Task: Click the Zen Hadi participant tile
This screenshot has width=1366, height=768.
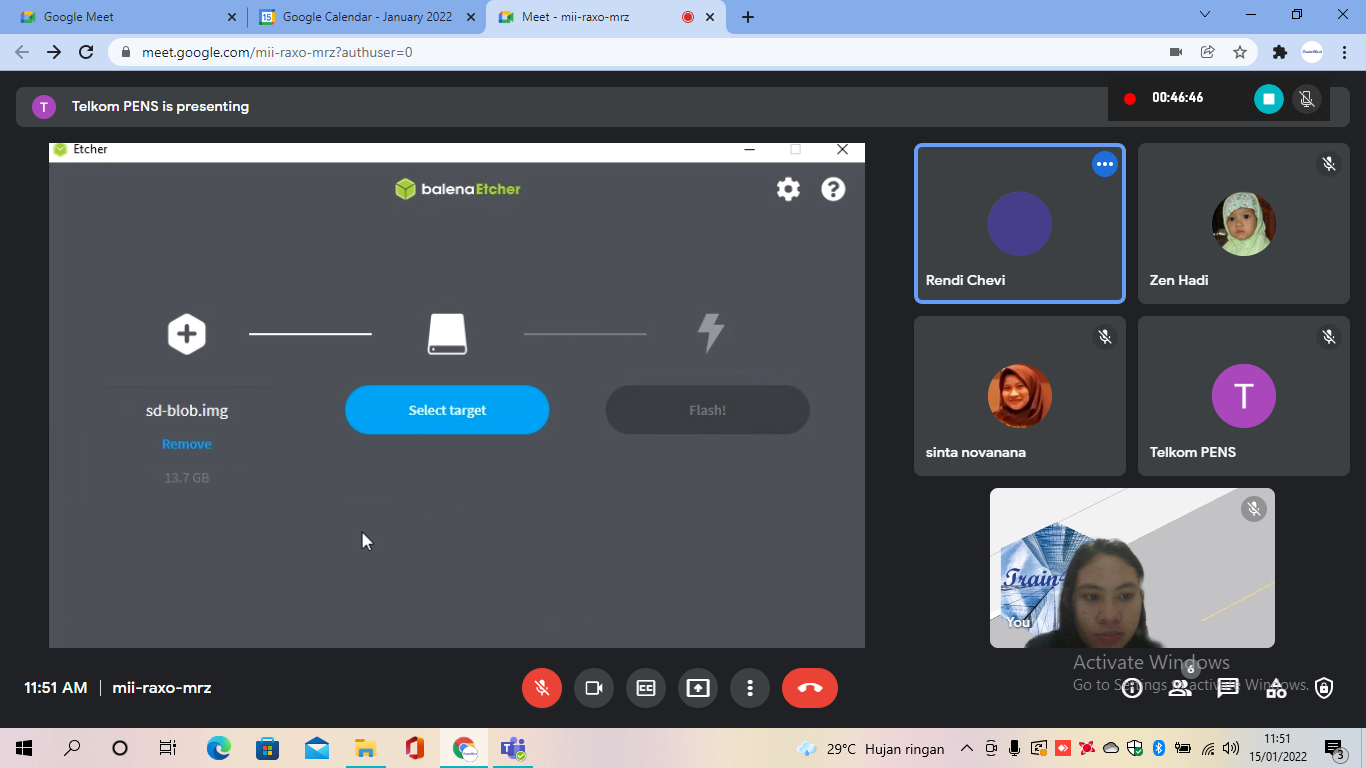Action: point(1244,223)
